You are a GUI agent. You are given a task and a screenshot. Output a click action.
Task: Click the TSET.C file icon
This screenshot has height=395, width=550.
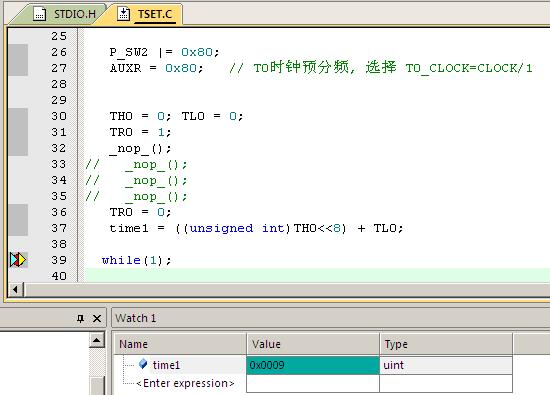pyautogui.click(x=123, y=14)
